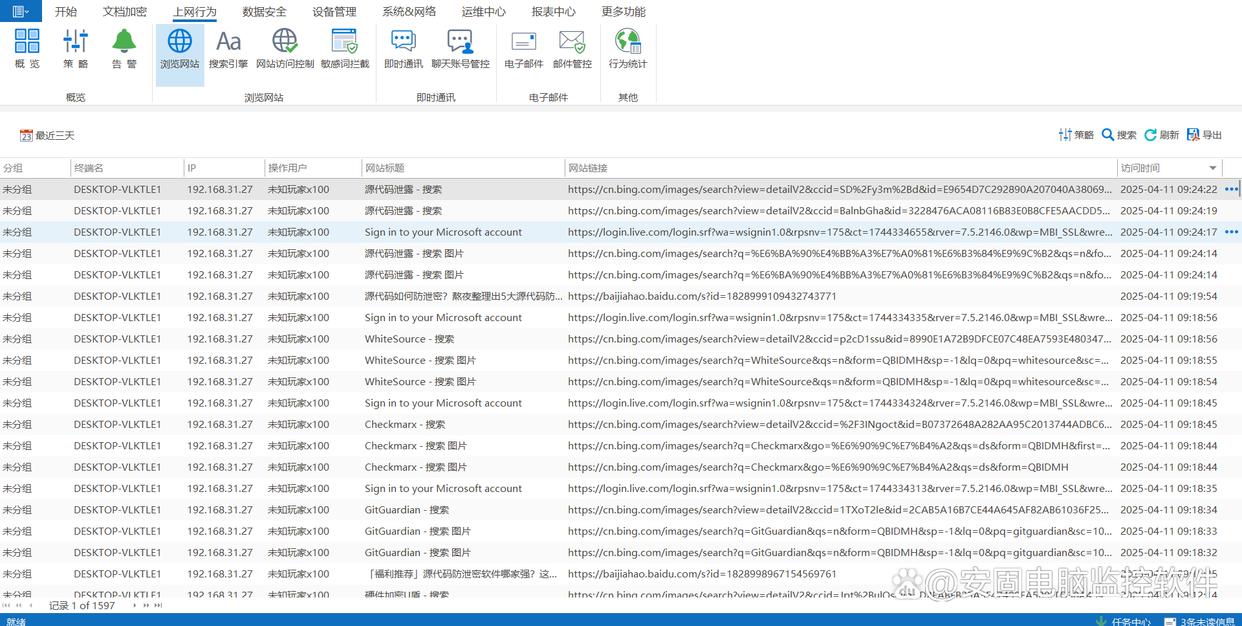Click the 导出 export button

[1204, 135]
